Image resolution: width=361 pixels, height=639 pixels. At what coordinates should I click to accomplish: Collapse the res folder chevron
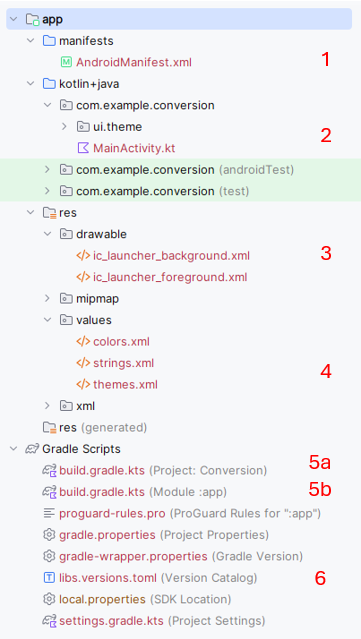tap(30, 212)
